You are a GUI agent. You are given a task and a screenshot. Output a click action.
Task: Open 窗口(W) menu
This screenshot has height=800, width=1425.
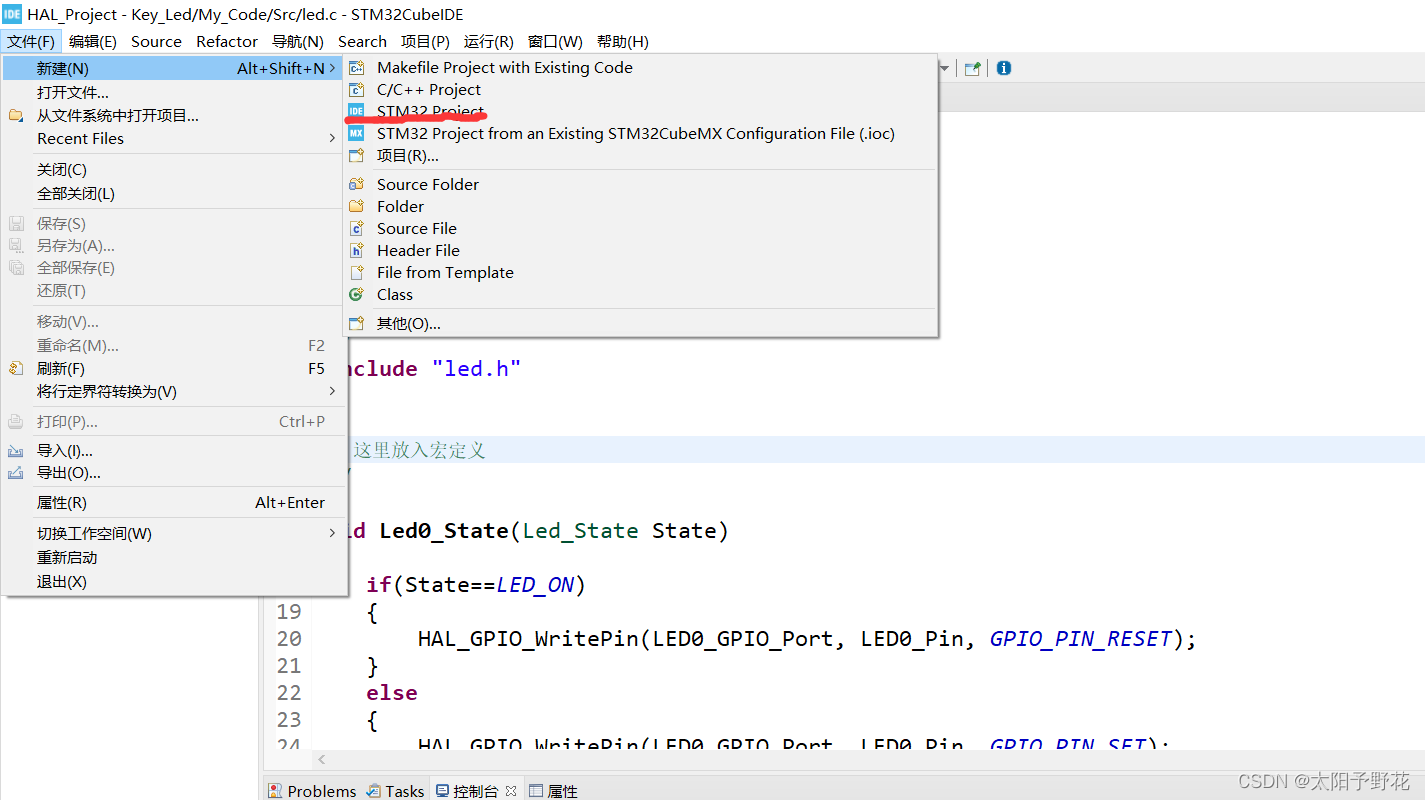pyautogui.click(x=555, y=41)
